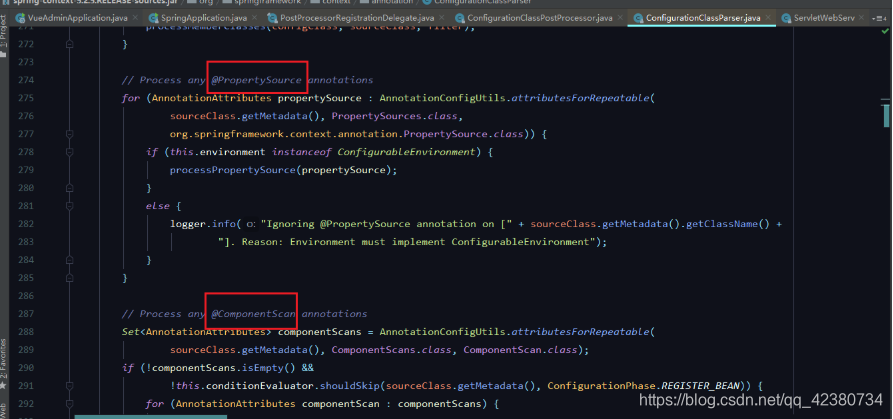
Task: Collapse the fold marker at line 277
Action: 69,134
